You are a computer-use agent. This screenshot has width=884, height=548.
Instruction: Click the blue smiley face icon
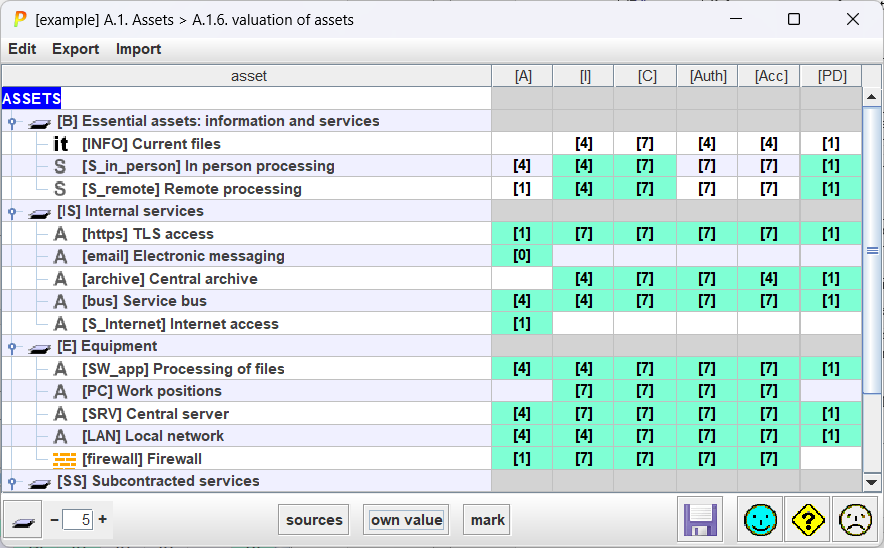(x=762, y=520)
